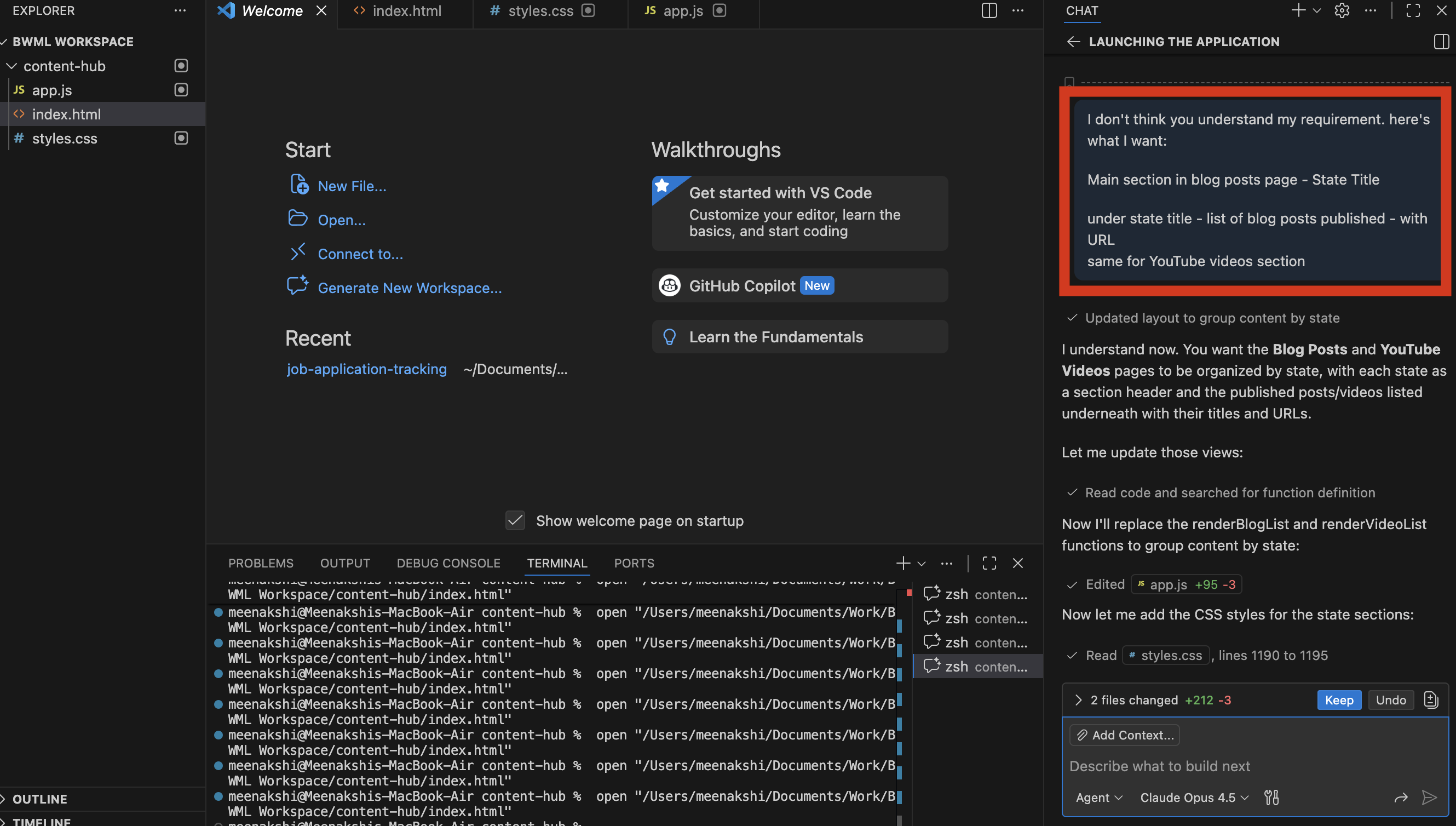Switch to the styles.css editor tab
The height and width of the screenshot is (826, 1456).
click(x=540, y=11)
